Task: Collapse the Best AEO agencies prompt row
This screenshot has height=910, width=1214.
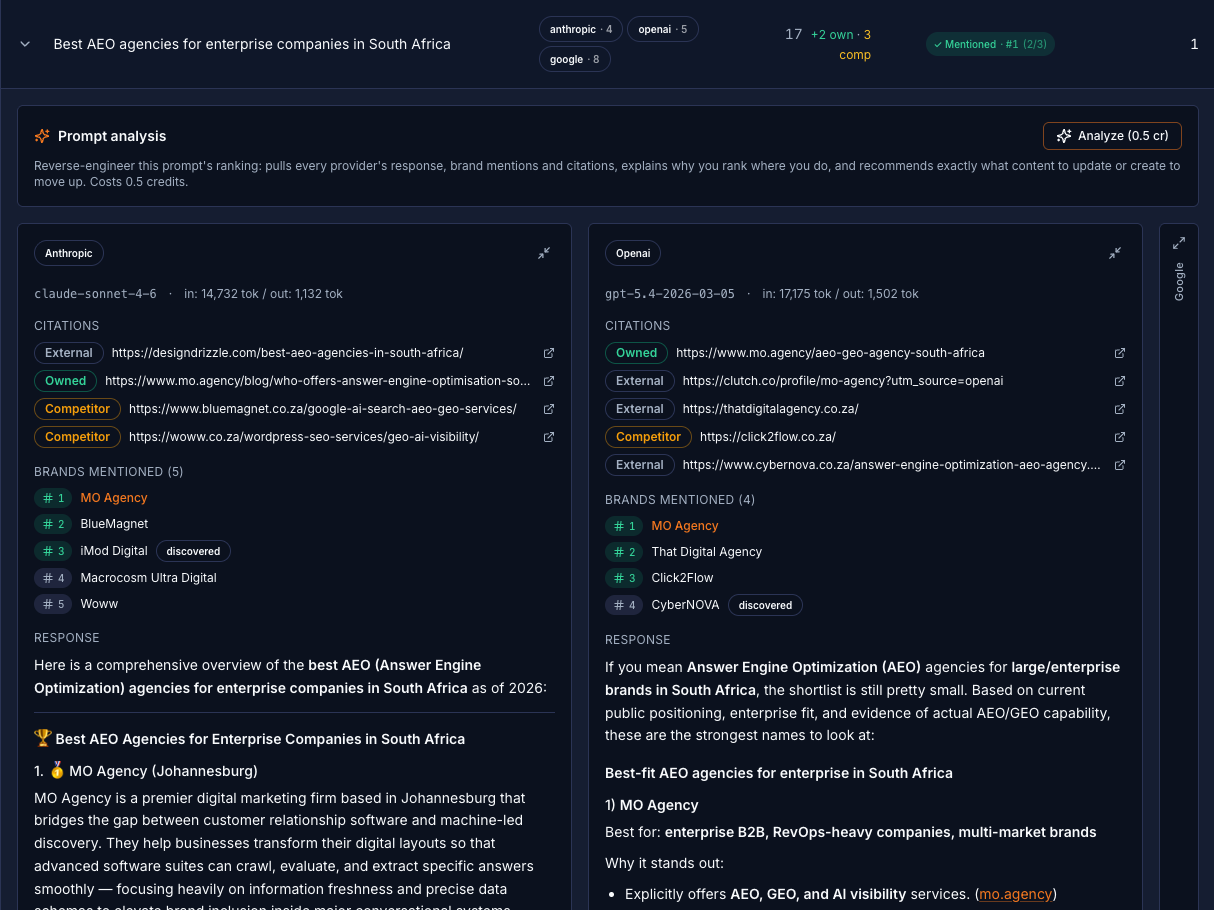Action: (x=26, y=44)
